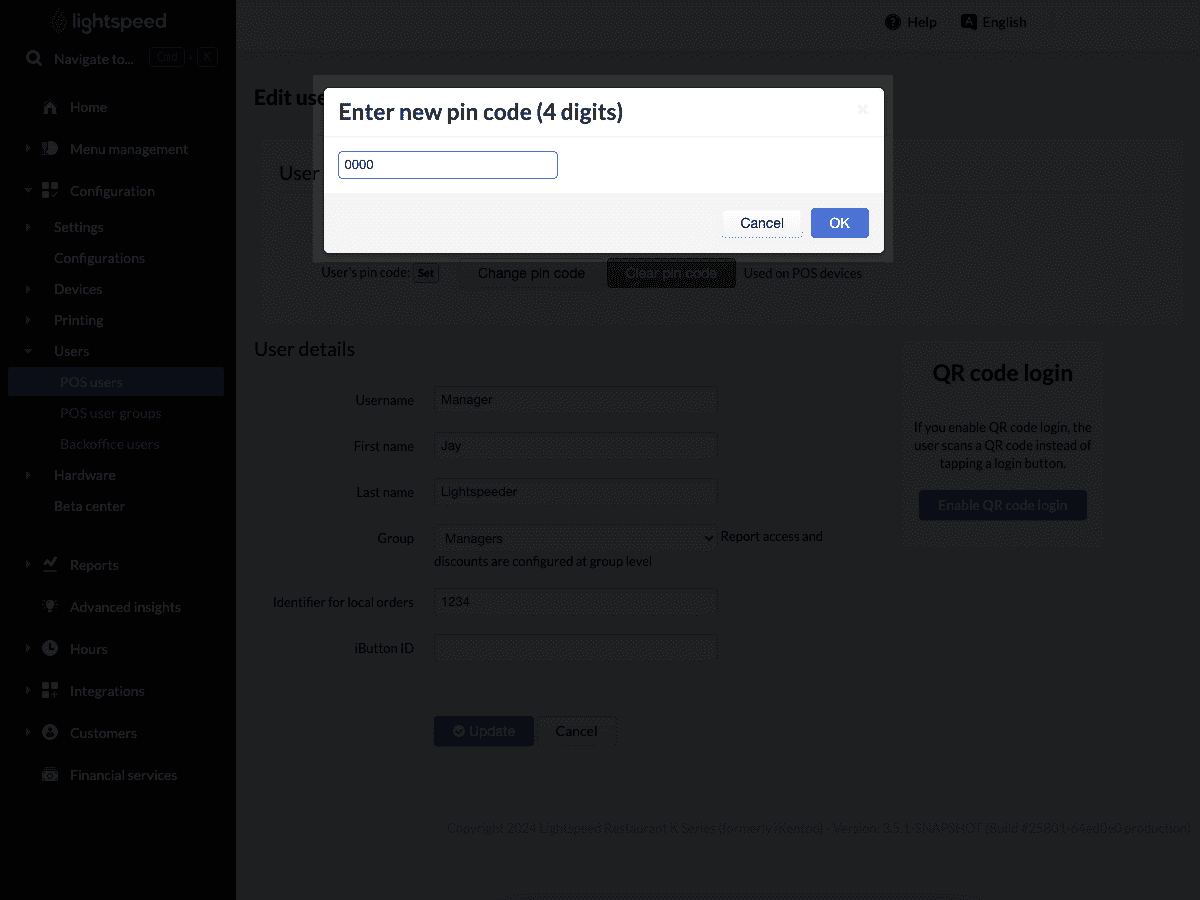Viewport: 1200px width, 900px height.
Task: Expand the Settings submenu arrow
Action: (x=28, y=227)
